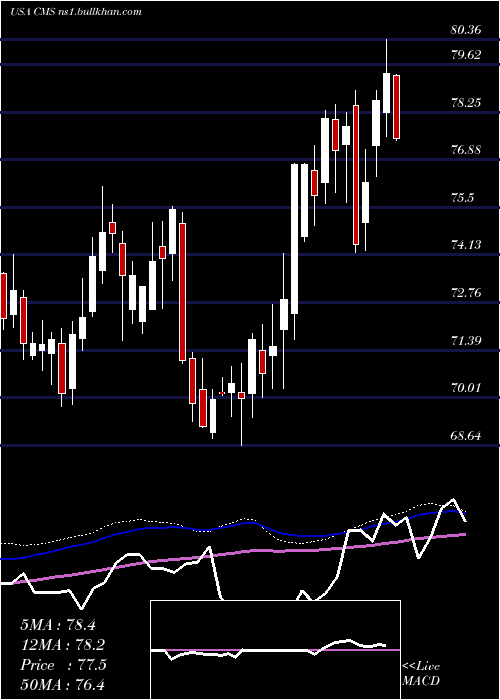Select the 68.64 price level label
This screenshot has height=700, width=500.
point(466,435)
